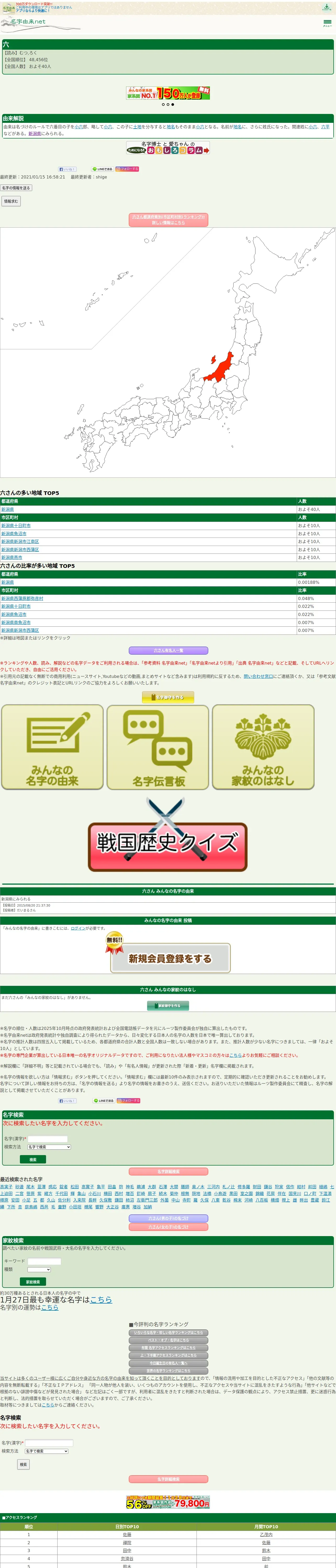Open the 家紋検索 種類 dropdown
336x1568 pixels.
pos(39,1270)
